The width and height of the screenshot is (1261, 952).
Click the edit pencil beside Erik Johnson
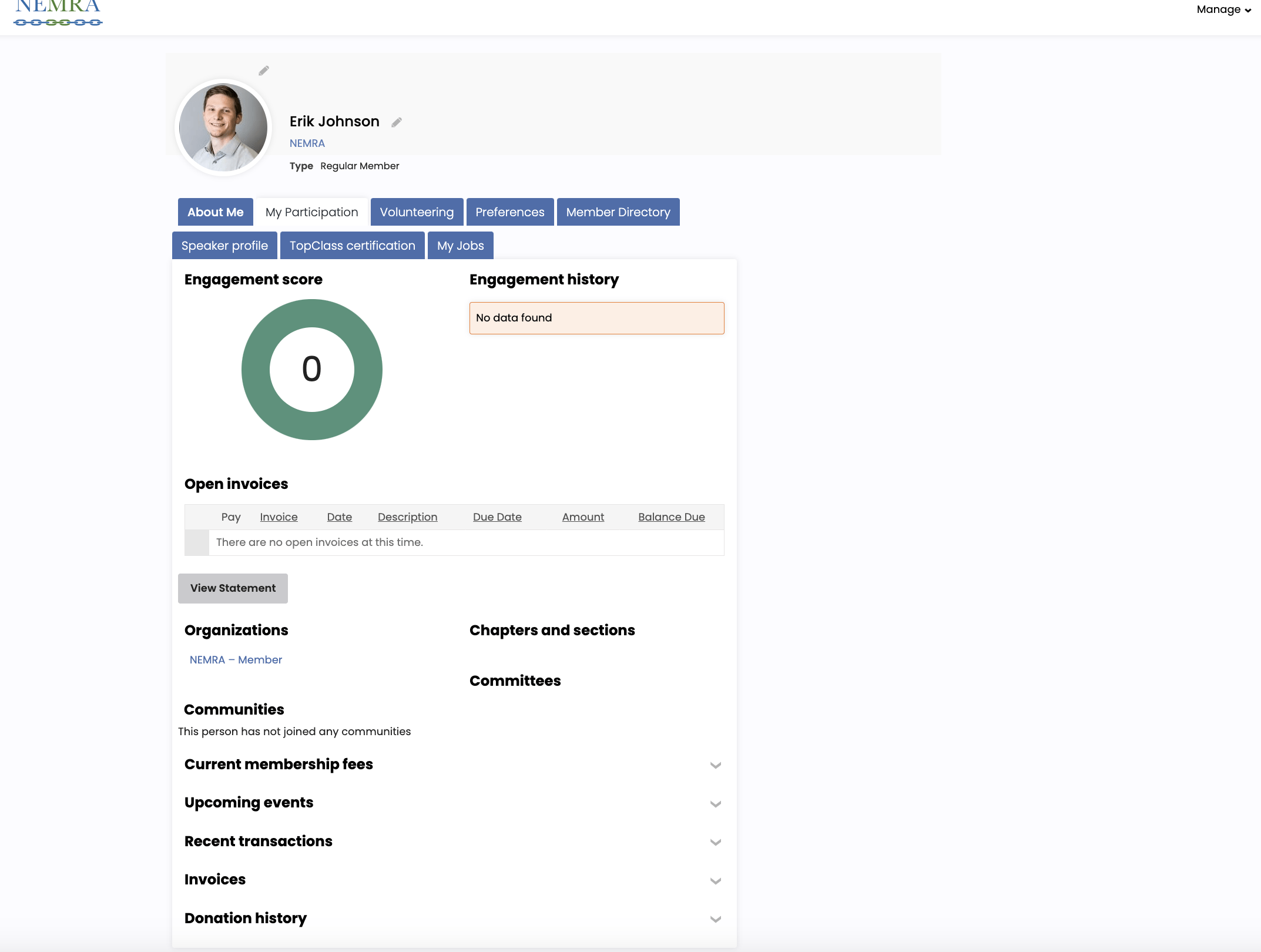397,122
